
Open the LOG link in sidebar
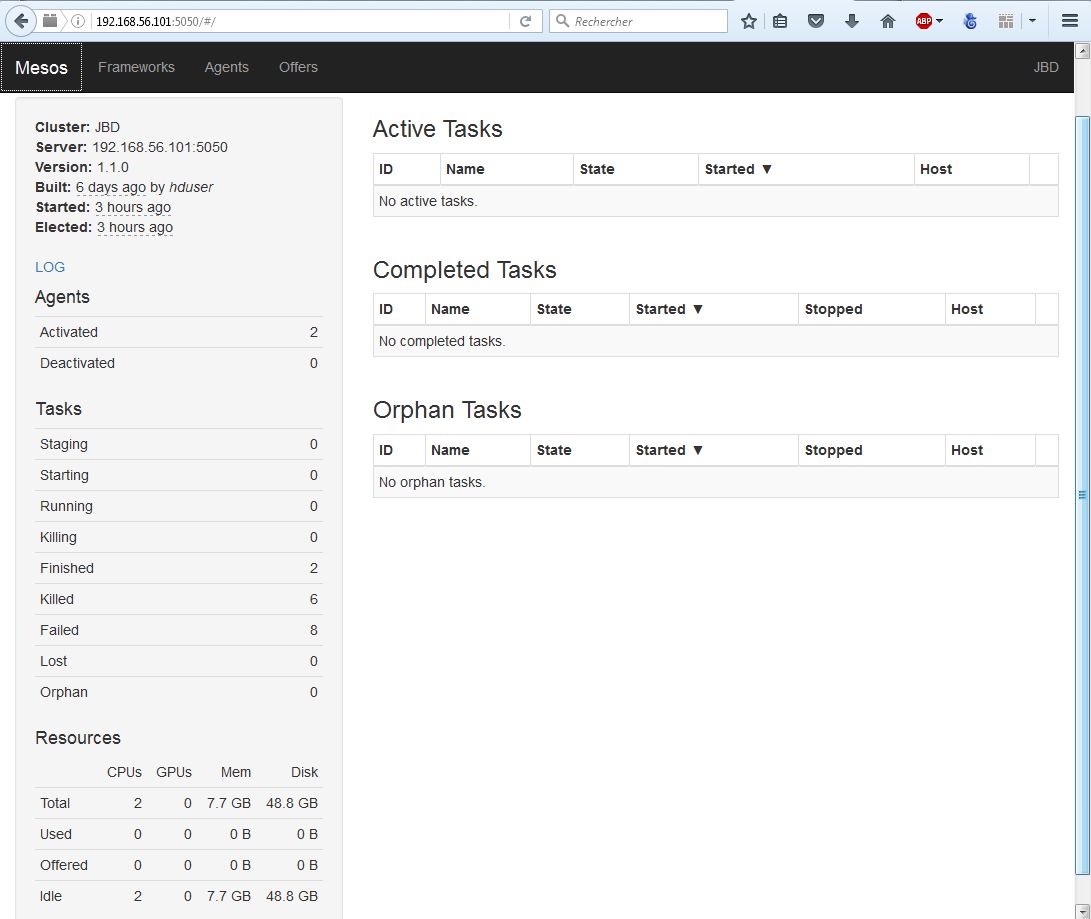click(50, 267)
